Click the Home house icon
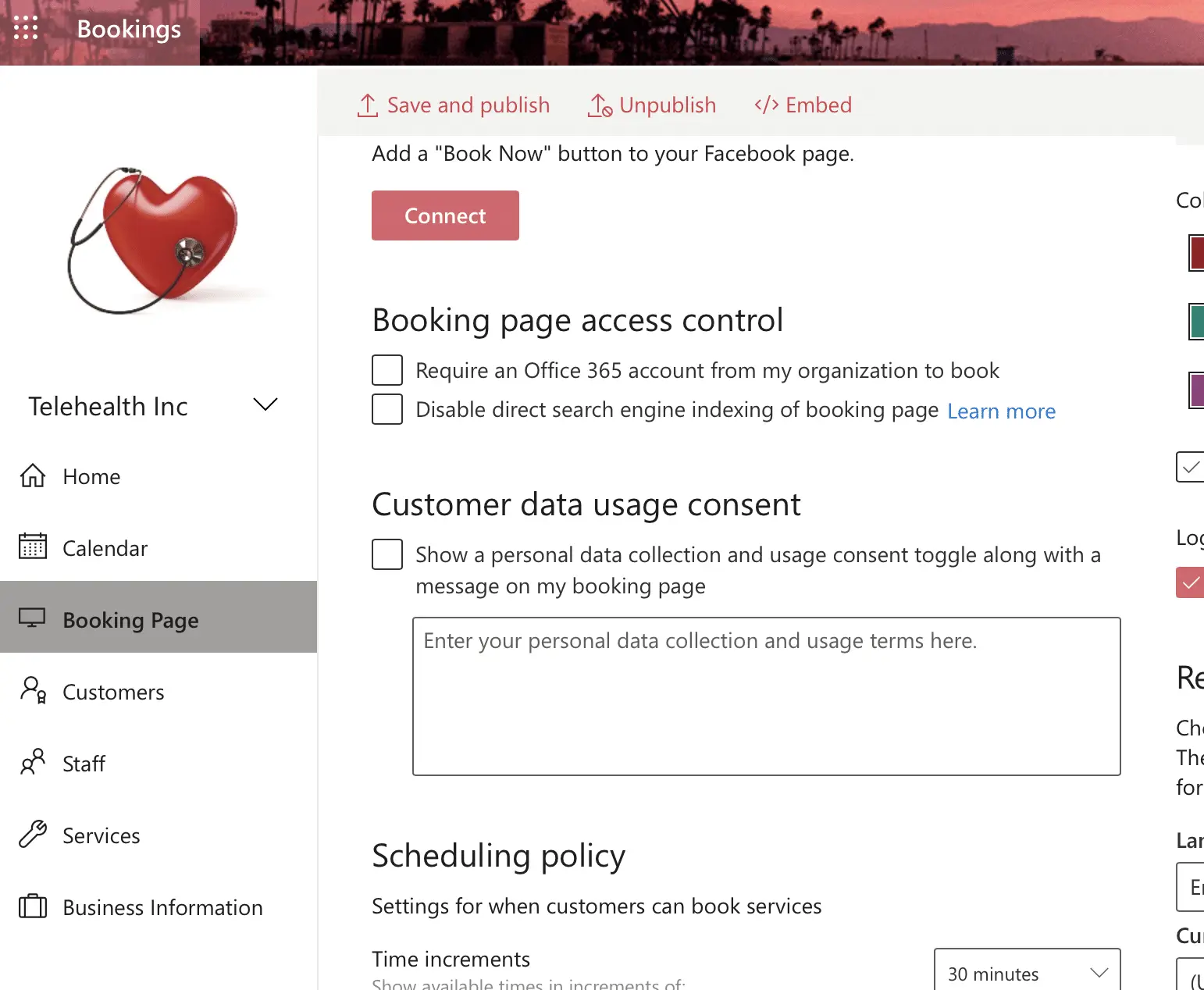This screenshot has width=1204, height=990. pyautogui.click(x=33, y=475)
